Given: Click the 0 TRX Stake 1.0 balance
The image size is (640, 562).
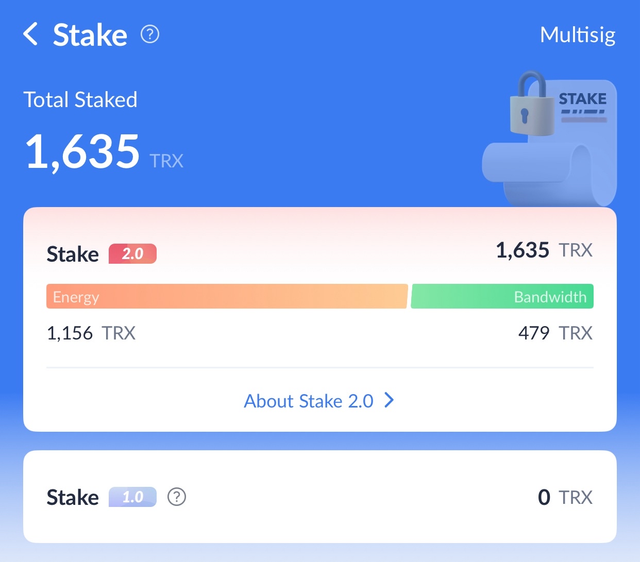Looking at the screenshot, I should 564,497.
